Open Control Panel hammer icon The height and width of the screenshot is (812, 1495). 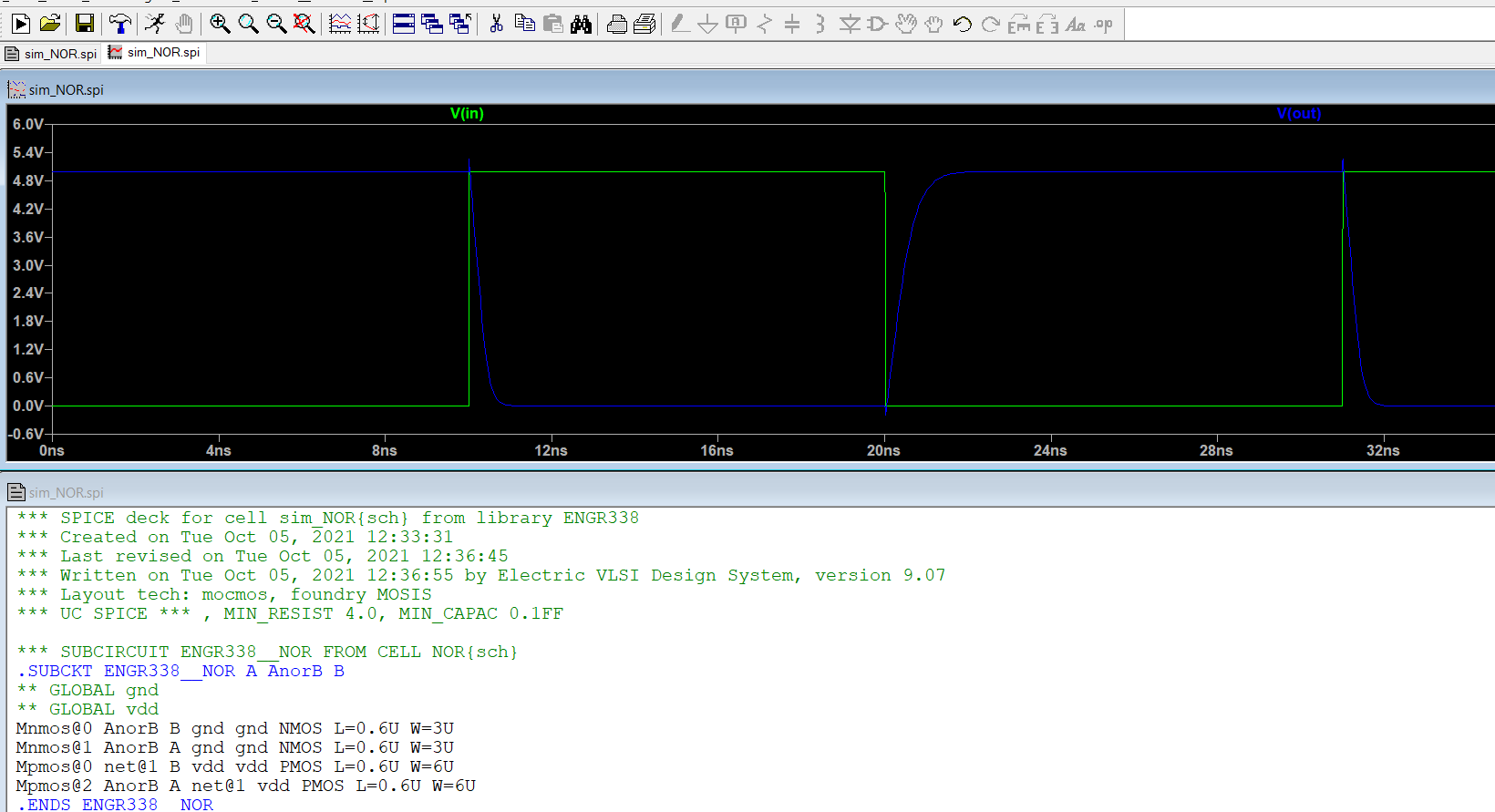tap(119, 25)
